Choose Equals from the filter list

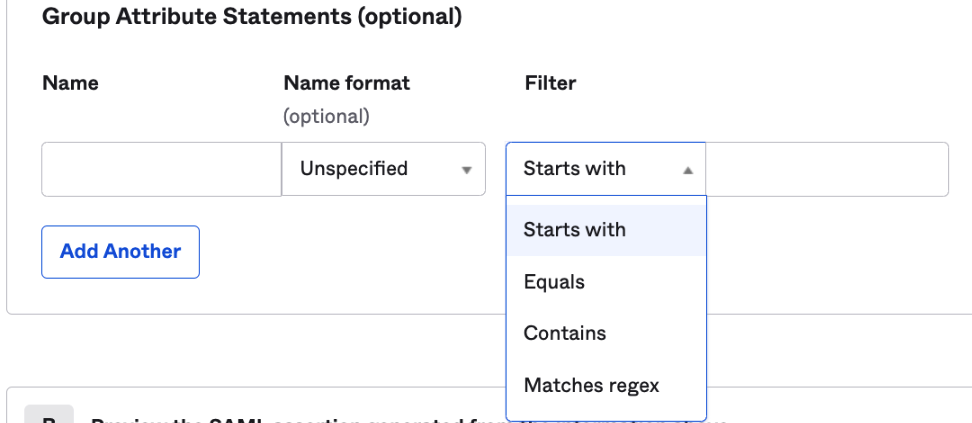tap(554, 282)
